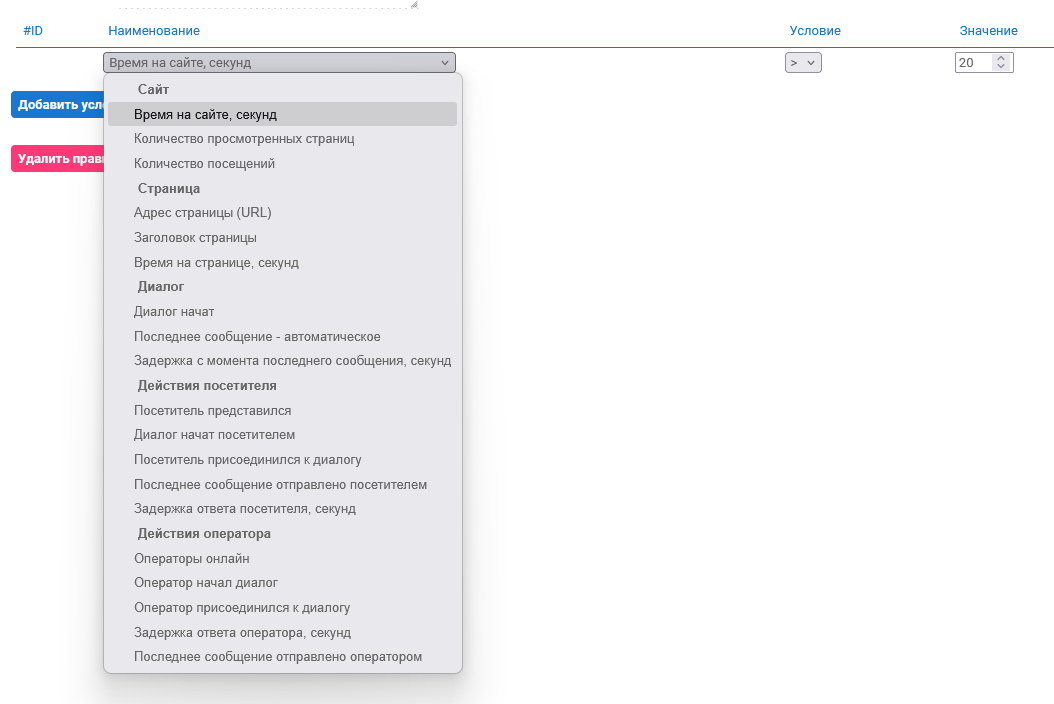This screenshot has height=704, width=1054.
Task: Choose 'Последнее сообщение отправлено оператором' option
Action: (x=278, y=657)
